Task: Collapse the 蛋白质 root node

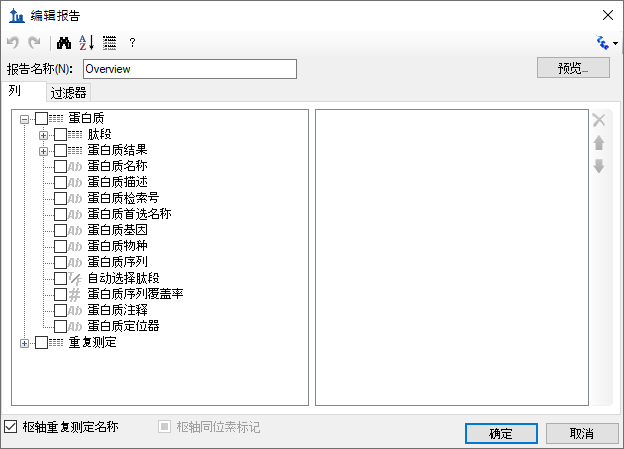Action: (x=24, y=119)
